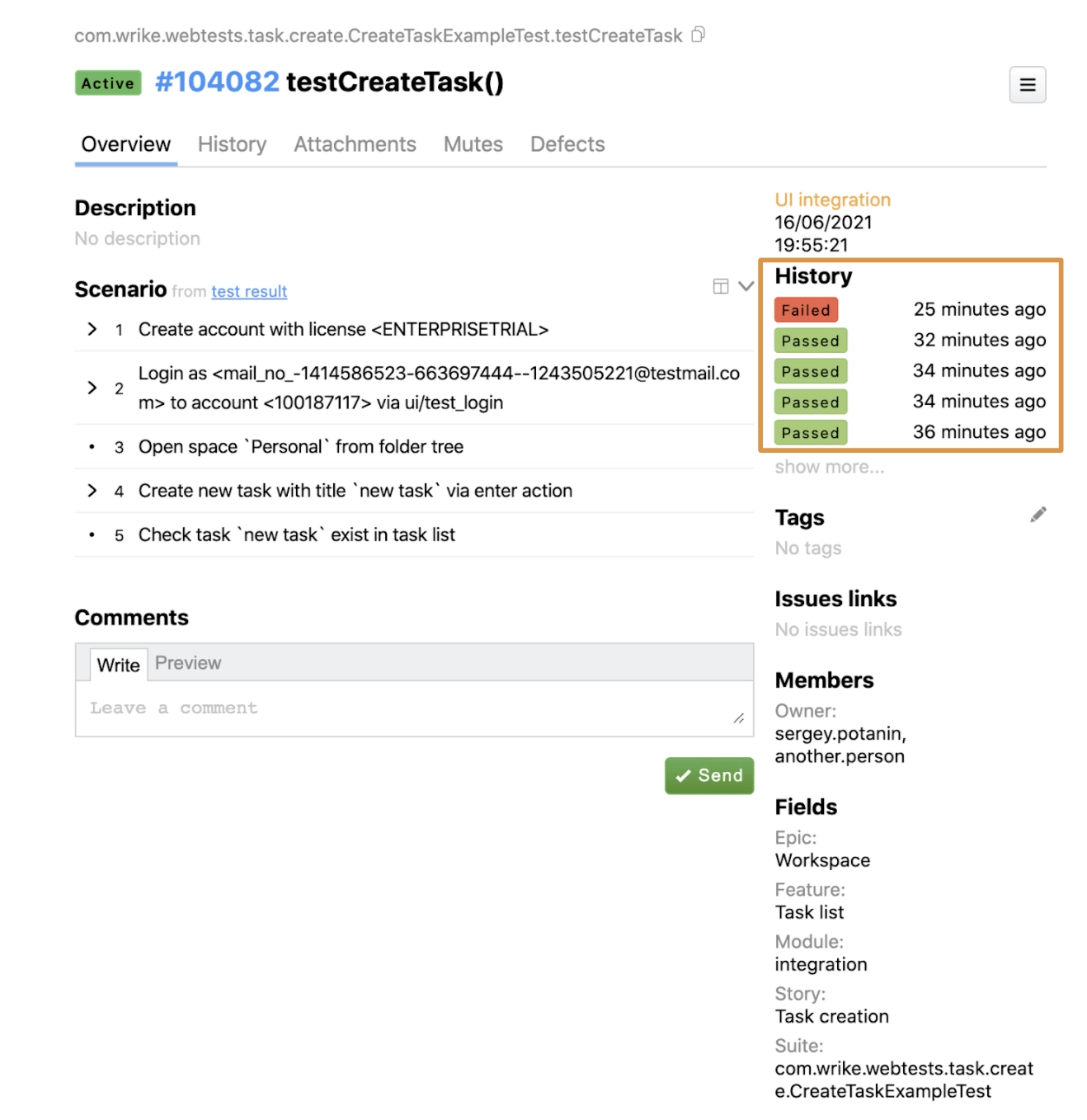Open the test result link
Image resolution: width=1087 pixels, height=1120 pixels.
(249, 291)
